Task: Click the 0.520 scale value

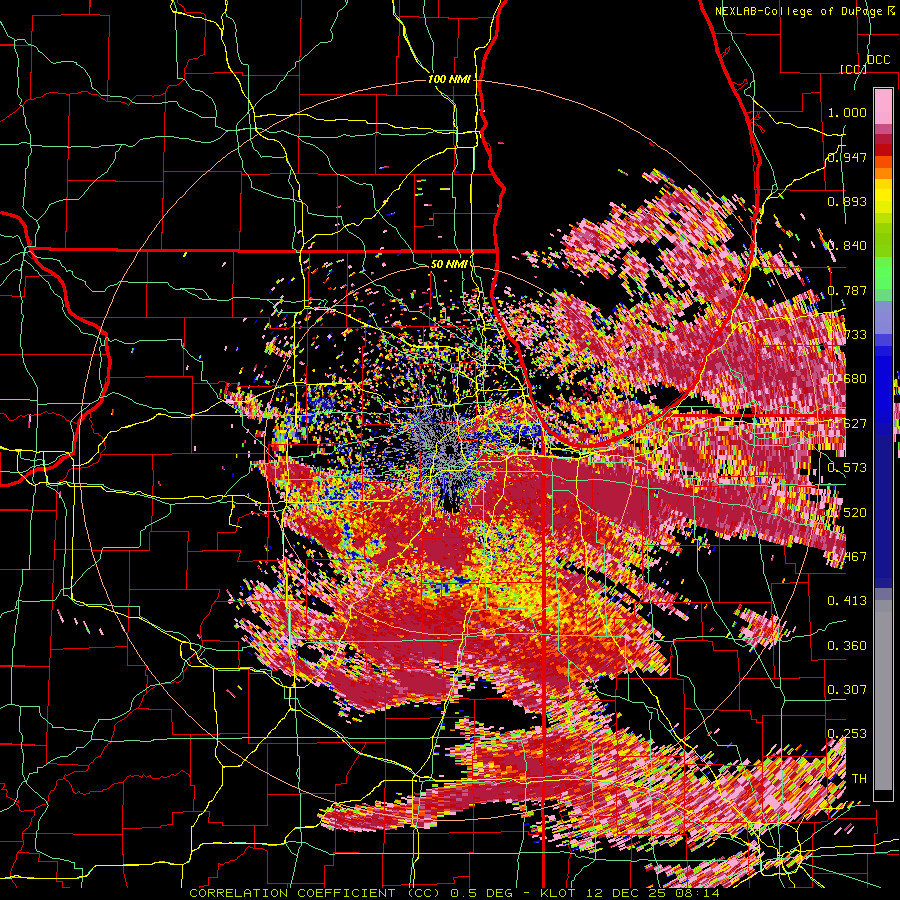Action: pos(847,513)
